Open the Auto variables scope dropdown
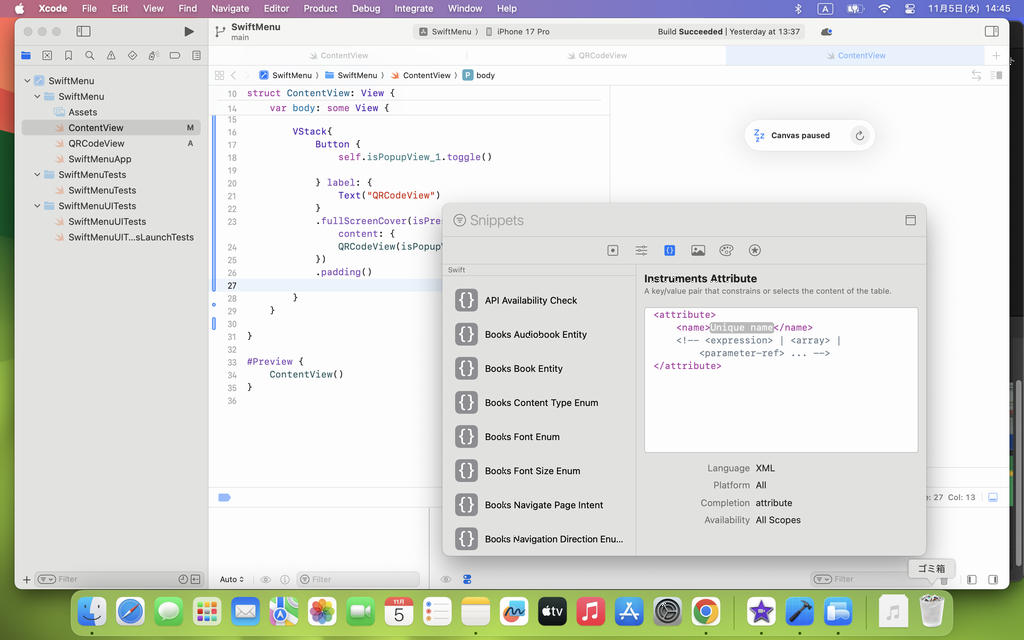1024x640 pixels. pos(233,579)
